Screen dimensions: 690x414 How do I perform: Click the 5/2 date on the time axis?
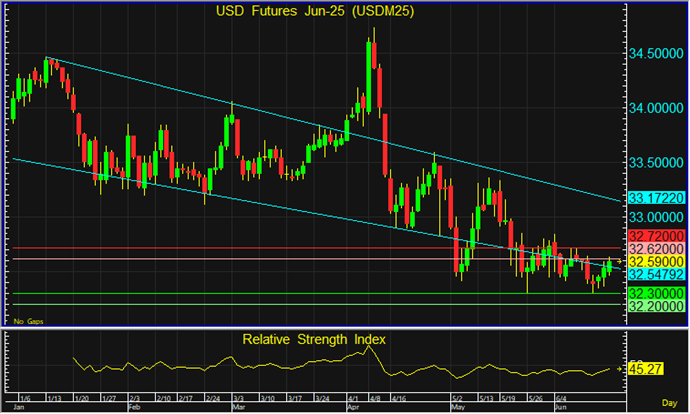click(x=457, y=399)
